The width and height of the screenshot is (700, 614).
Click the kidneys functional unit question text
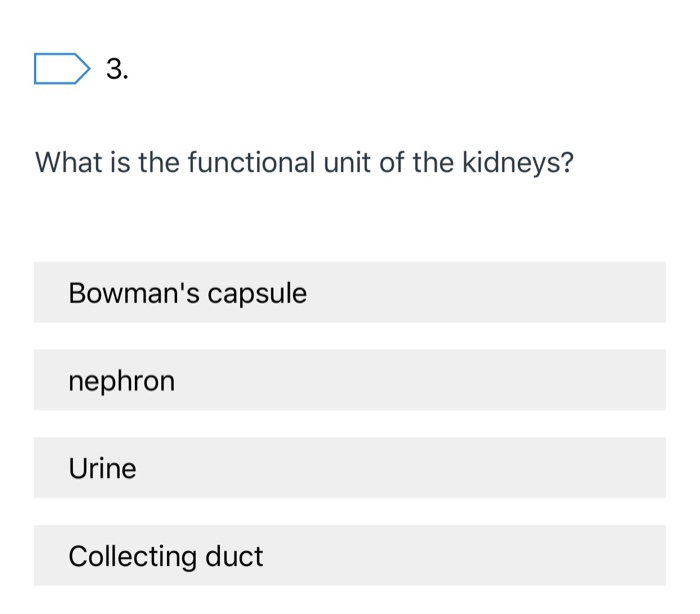coord(304,162)
